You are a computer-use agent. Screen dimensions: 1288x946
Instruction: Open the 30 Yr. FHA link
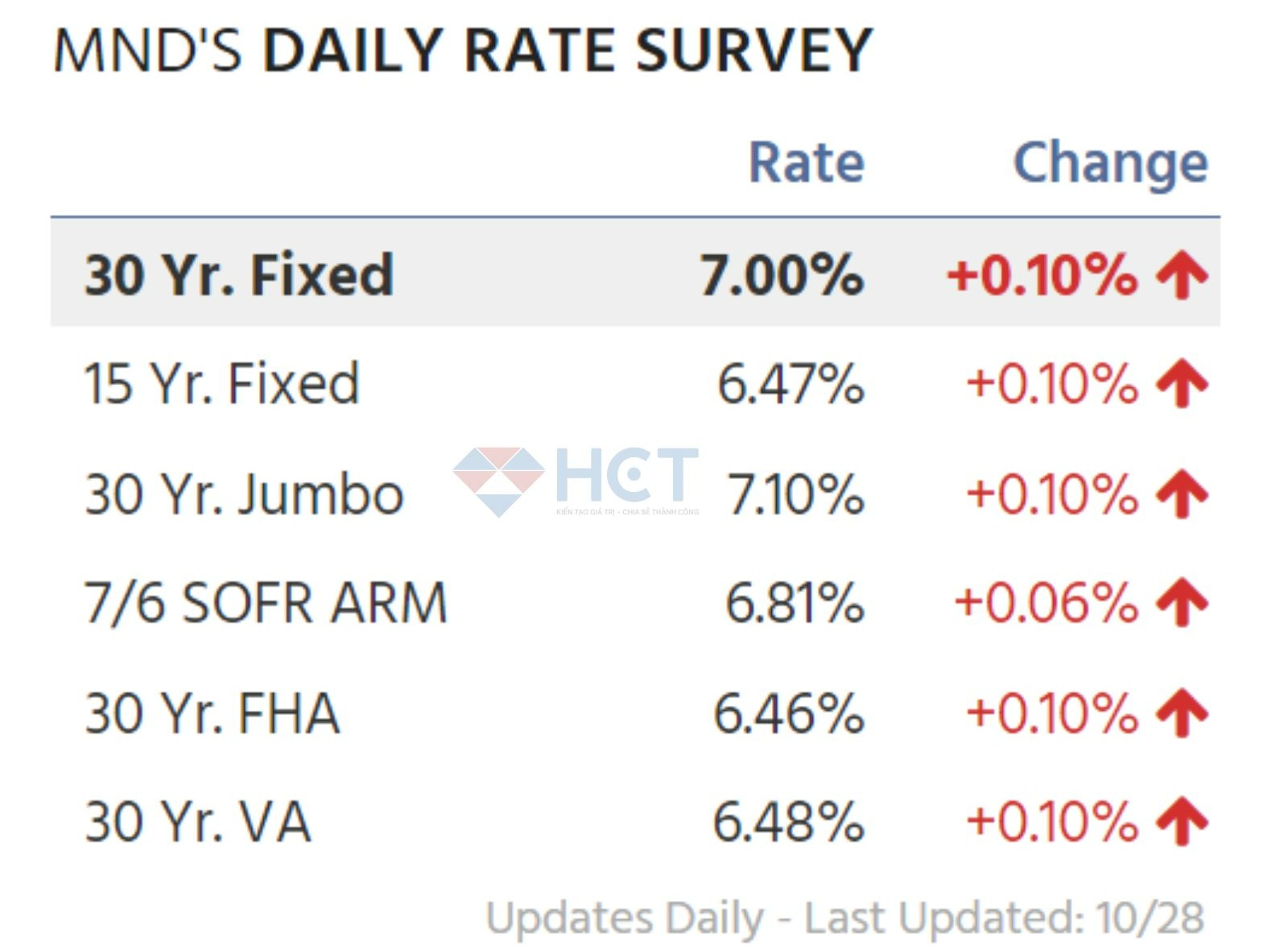pos(213,713)
